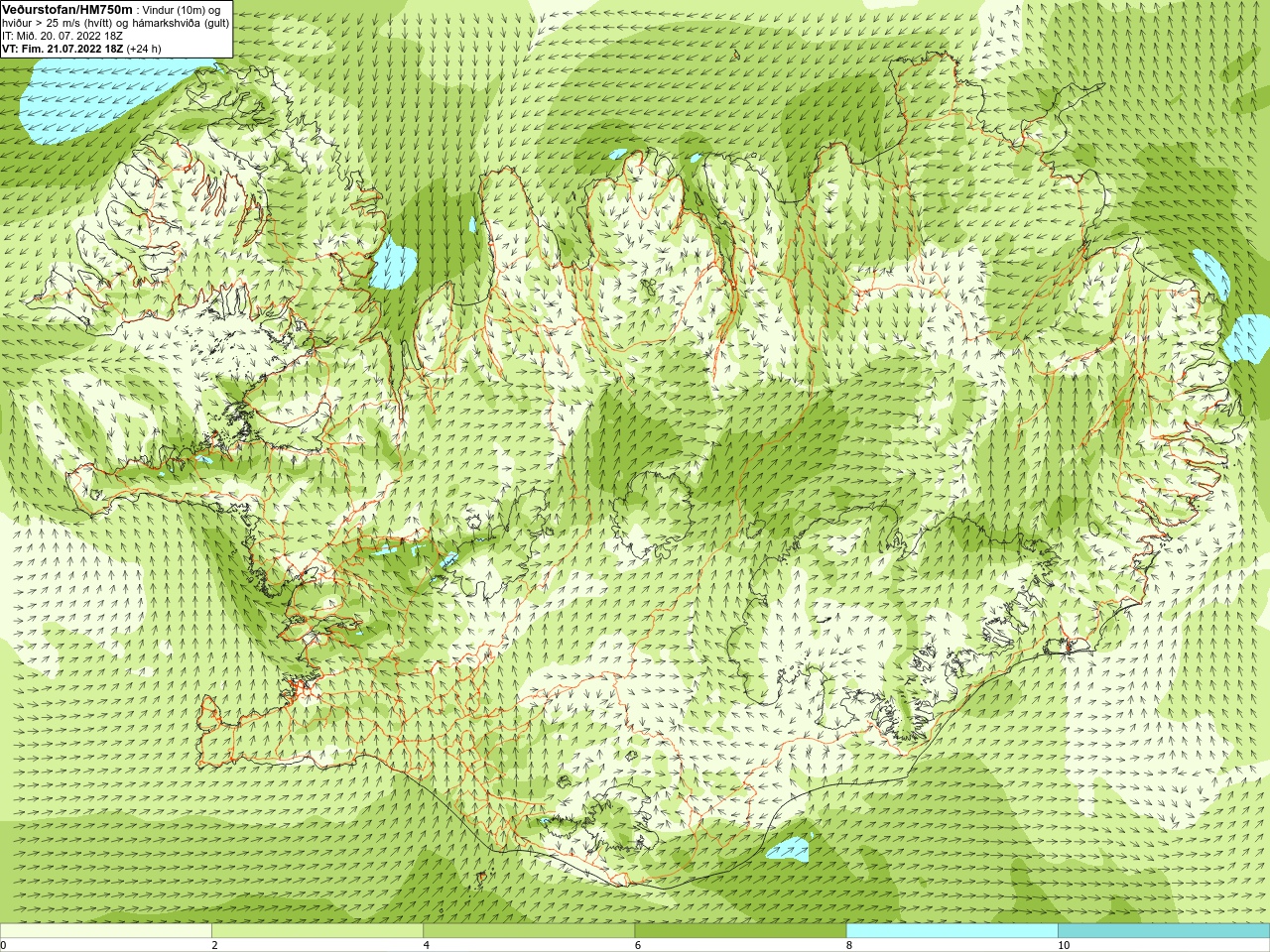Click the light cyan 8–10 m/s legend swatch
This screenshot has height=952, width=1270.
click(952, 931)
